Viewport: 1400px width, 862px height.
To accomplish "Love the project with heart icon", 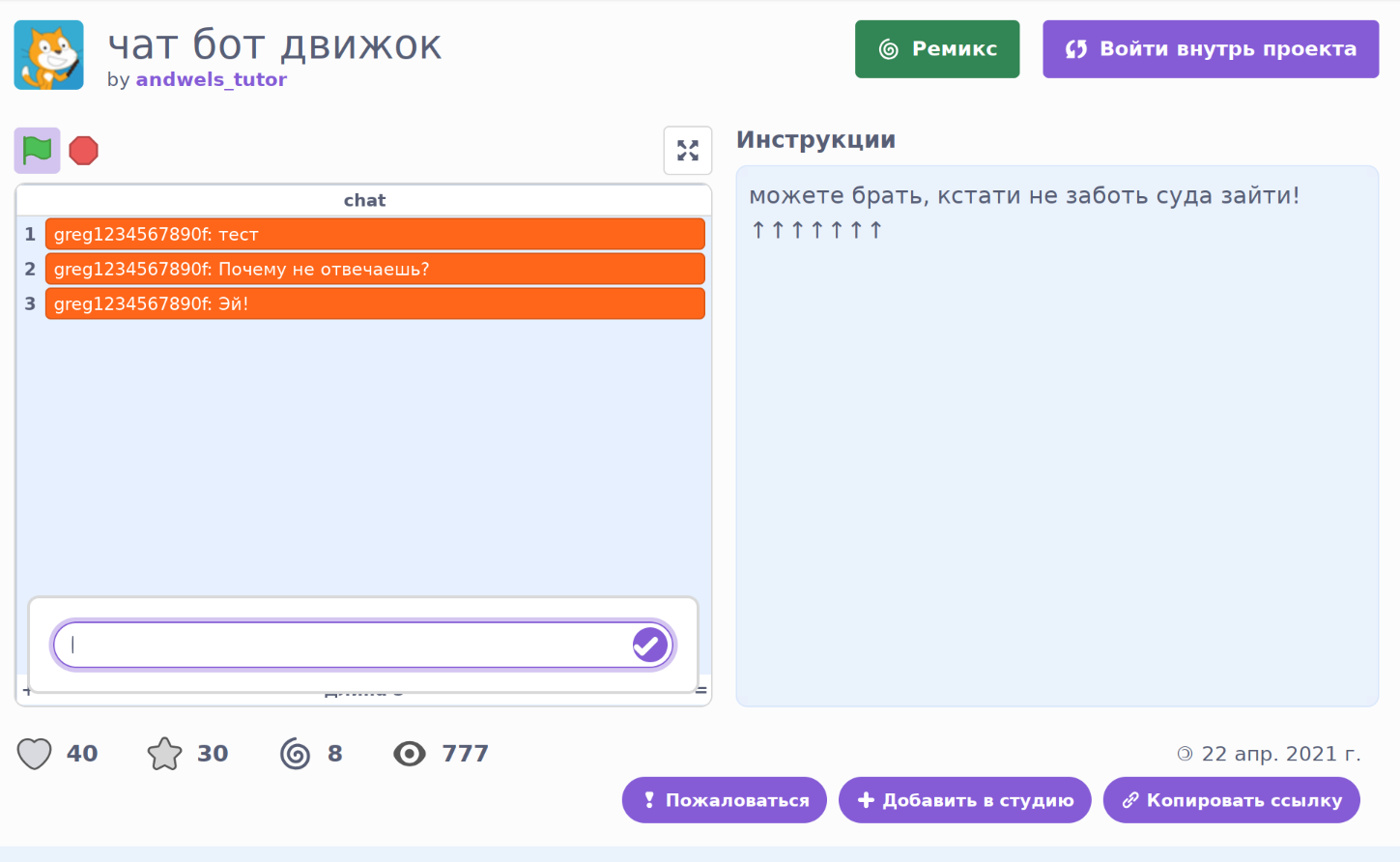I will click(35, 754).
